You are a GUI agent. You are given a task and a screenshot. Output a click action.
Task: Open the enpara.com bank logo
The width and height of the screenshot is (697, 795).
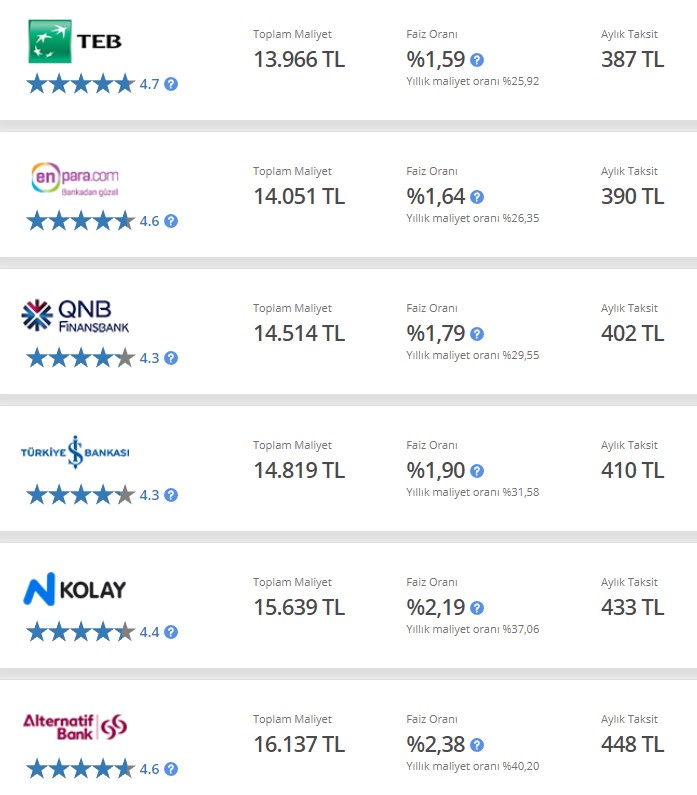click(75, 178)
